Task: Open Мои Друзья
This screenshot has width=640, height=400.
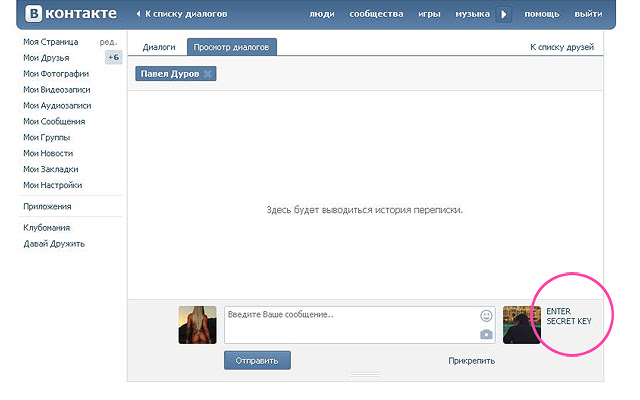Action: [x=46, y=58]
